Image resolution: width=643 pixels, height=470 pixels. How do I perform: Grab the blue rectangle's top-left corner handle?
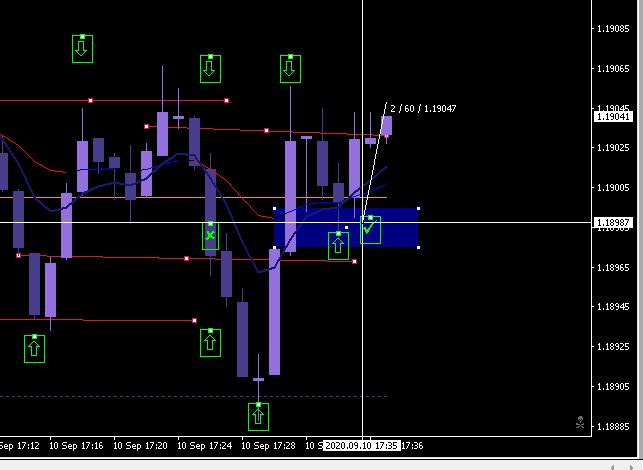point(274,209)
